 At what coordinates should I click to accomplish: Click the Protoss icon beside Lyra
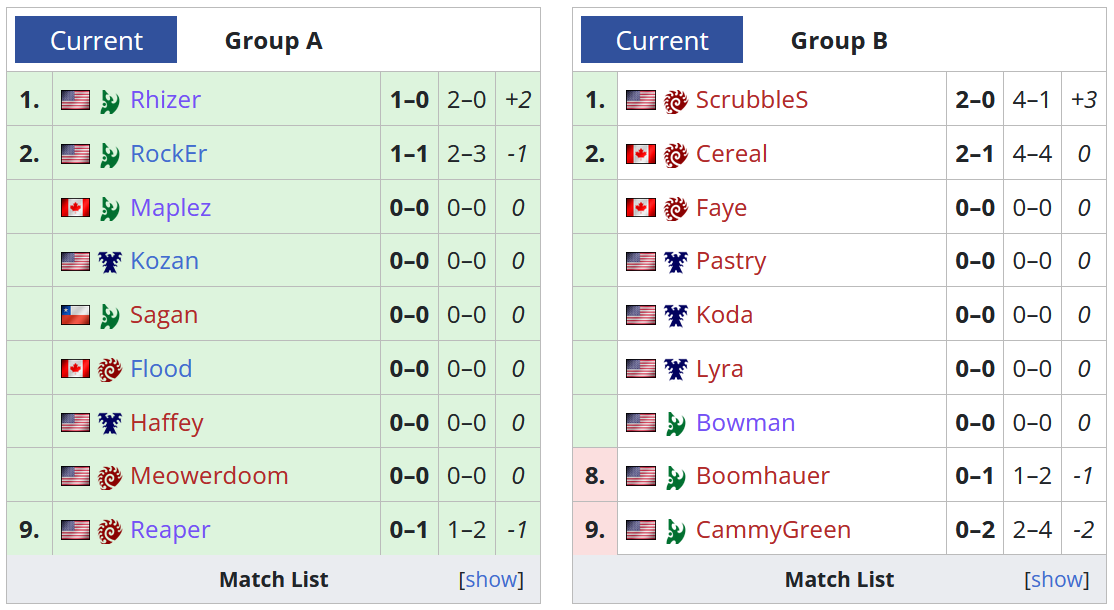[676, 369]
